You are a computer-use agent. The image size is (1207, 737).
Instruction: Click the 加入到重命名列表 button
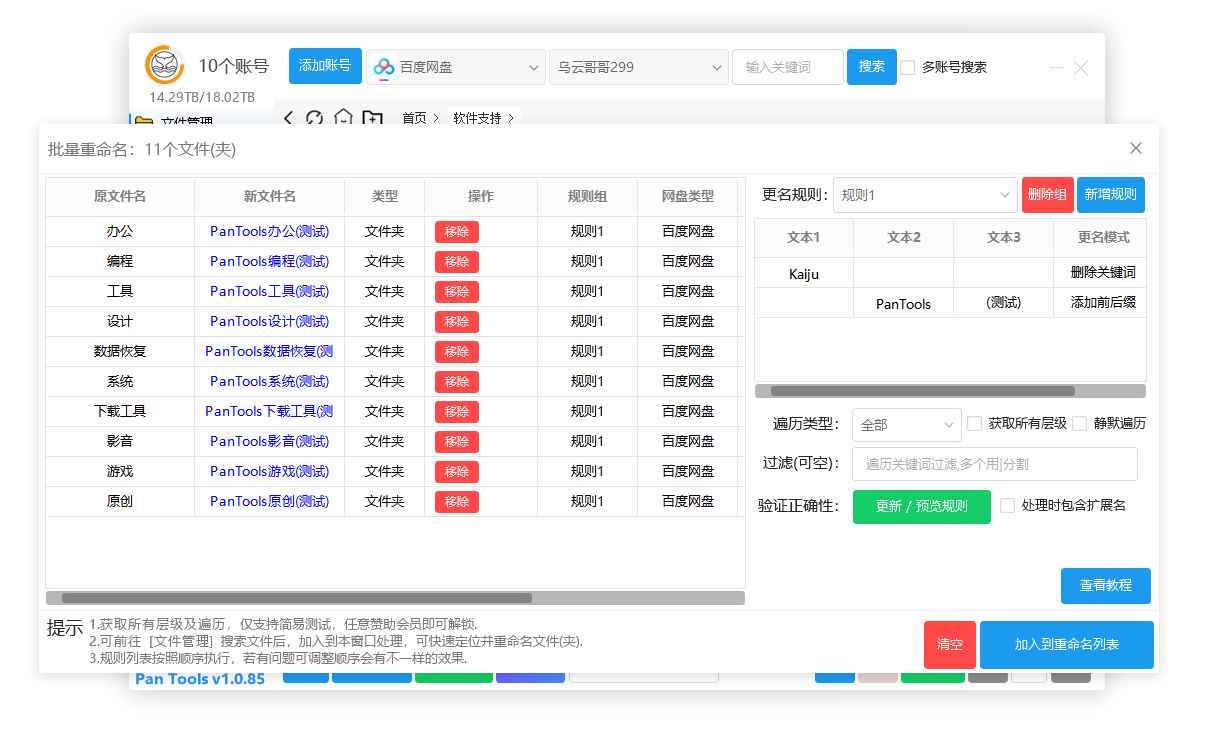[1066, 645]
